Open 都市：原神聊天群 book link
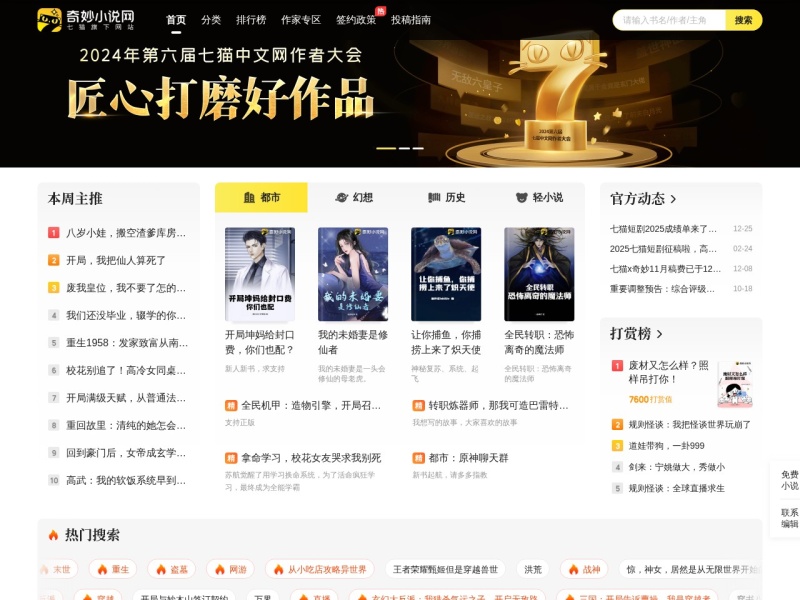The height and width of the screenshot is (600, 800). point(468,458)
